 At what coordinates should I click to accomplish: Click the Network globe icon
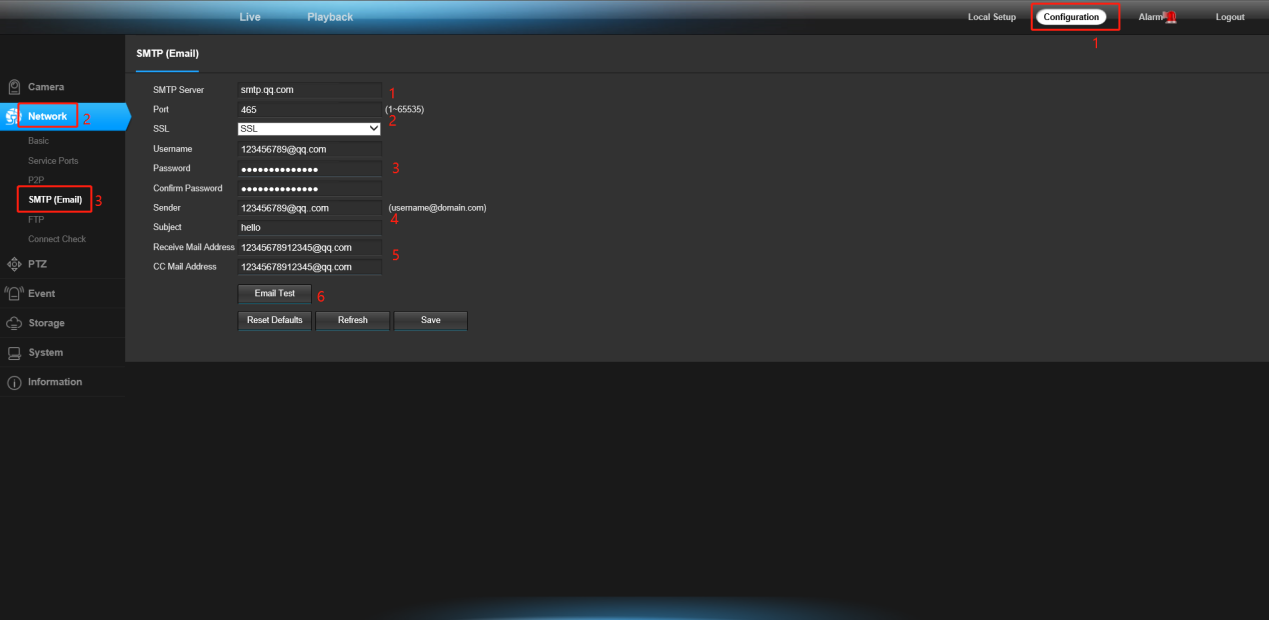pyautogui.click(x=11, y=117)
